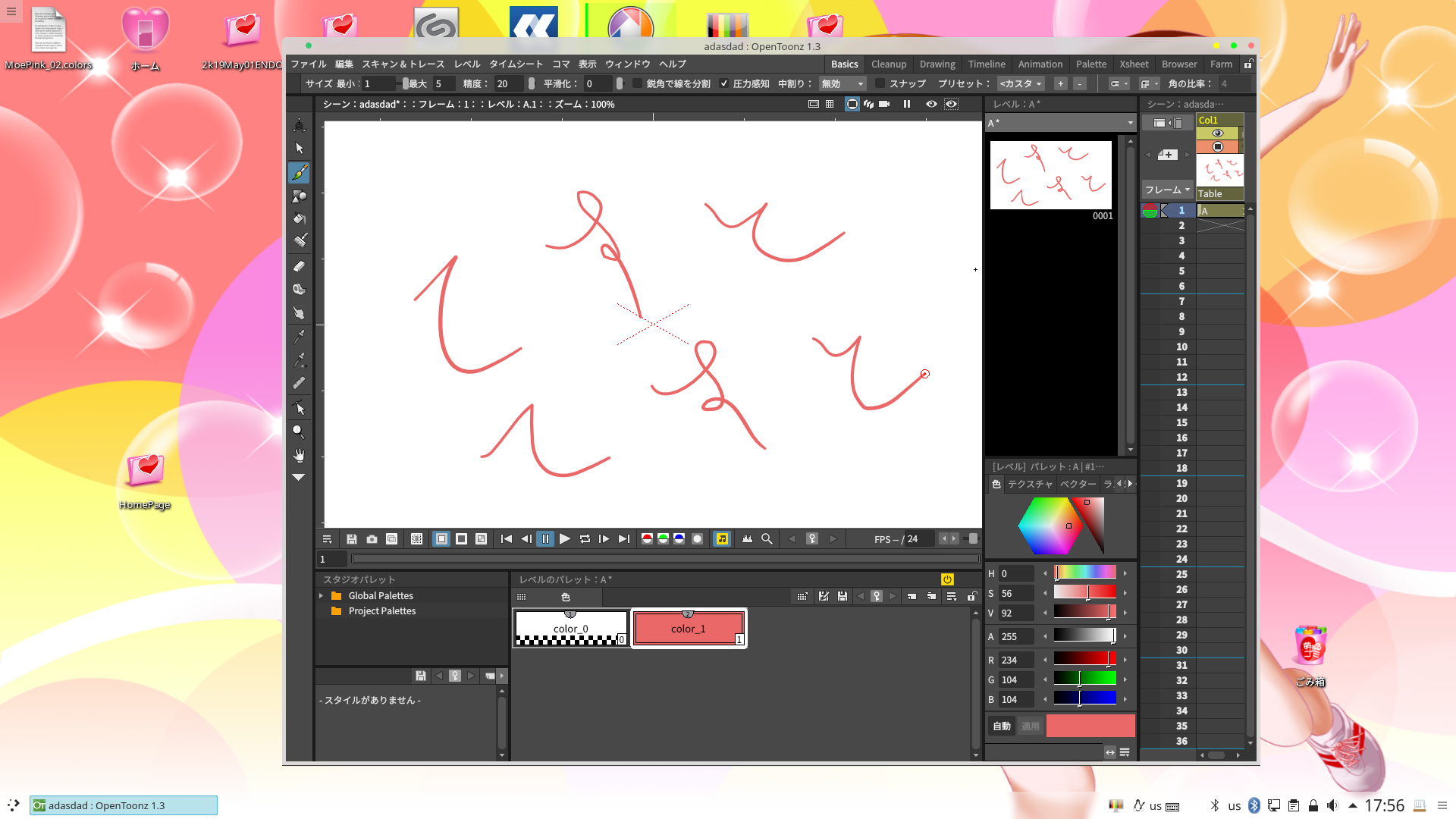Select the Brush tool
1456x819 pixels.
tap(300, 173)
